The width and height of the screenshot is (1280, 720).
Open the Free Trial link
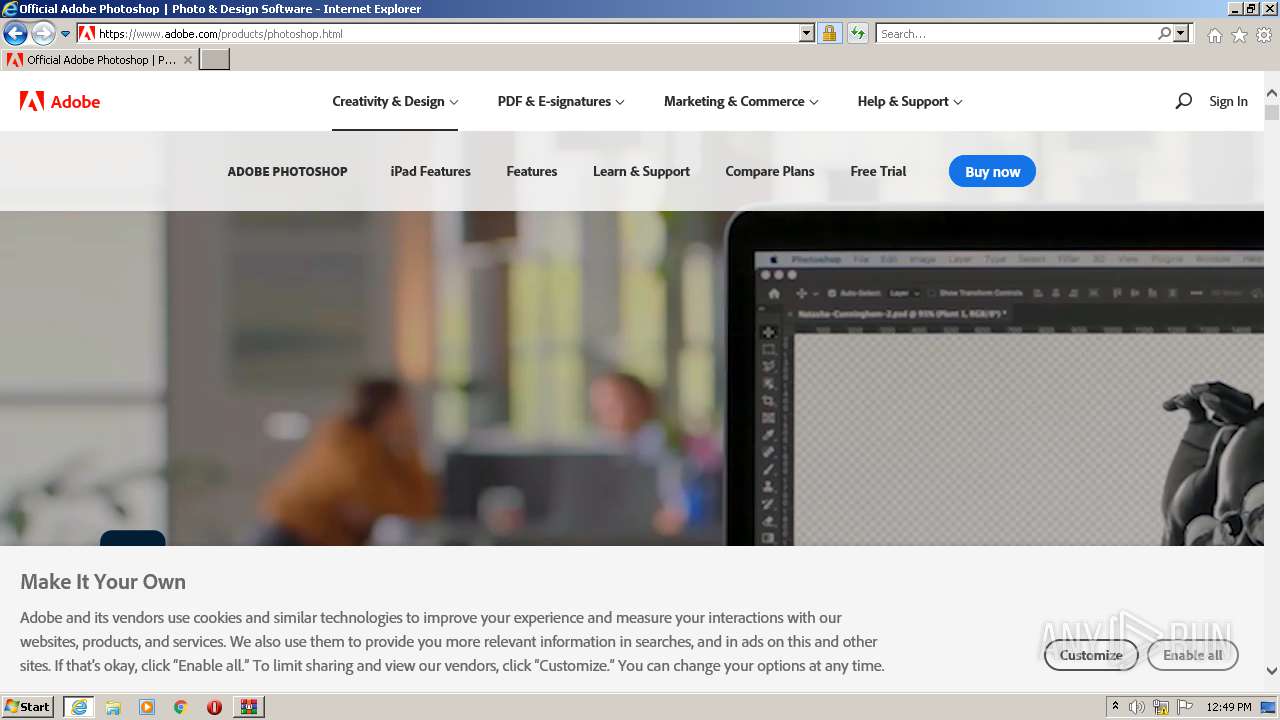pos(878,171)
